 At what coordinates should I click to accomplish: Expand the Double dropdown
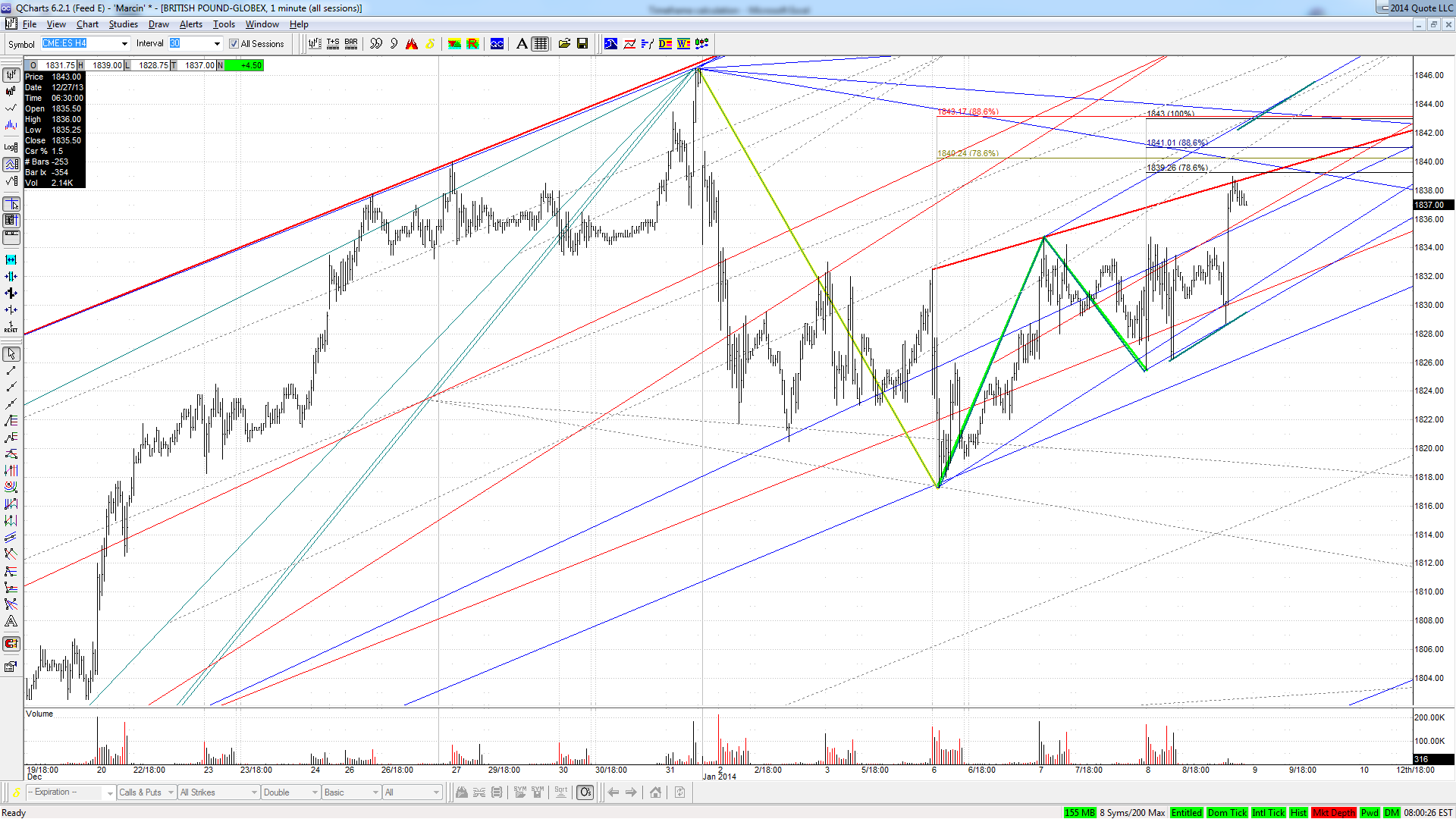(315, 792)
